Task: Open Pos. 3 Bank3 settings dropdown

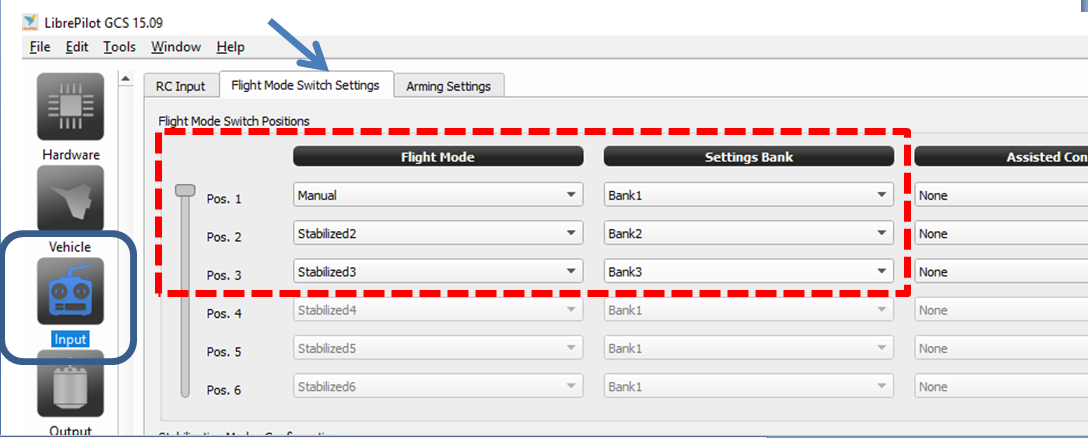Action: coord(748,272)
